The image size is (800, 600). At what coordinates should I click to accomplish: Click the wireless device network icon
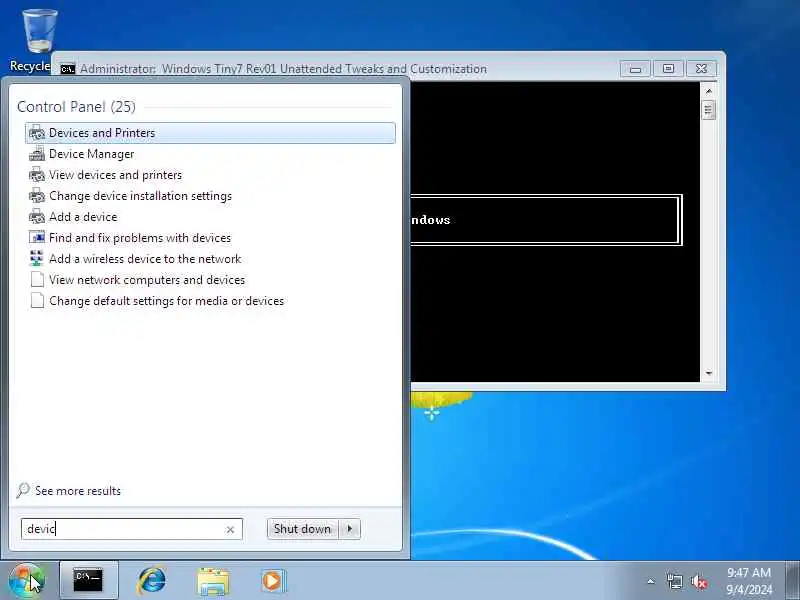coord(37,259)
